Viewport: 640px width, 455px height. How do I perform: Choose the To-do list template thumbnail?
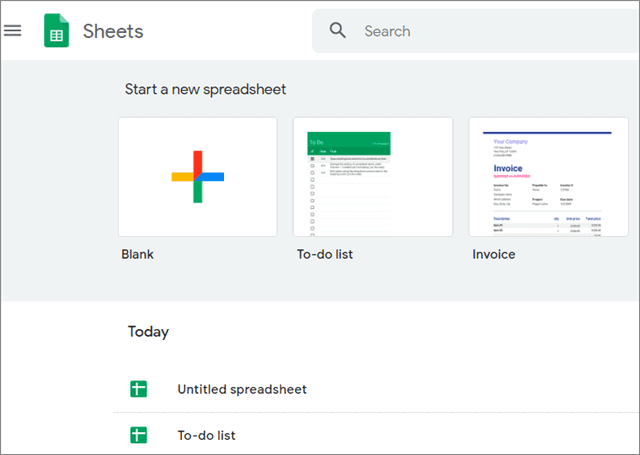click(x=372, y=177)
